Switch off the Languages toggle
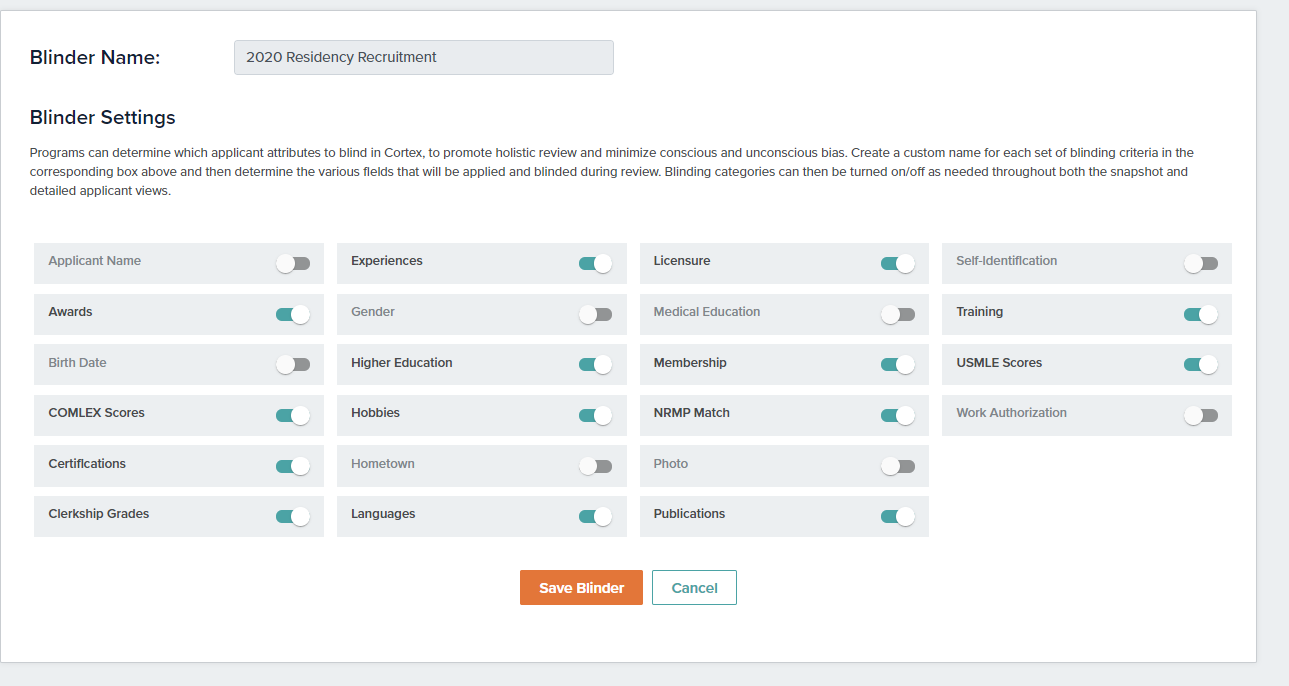1289x686 pixels. [596, 516]
